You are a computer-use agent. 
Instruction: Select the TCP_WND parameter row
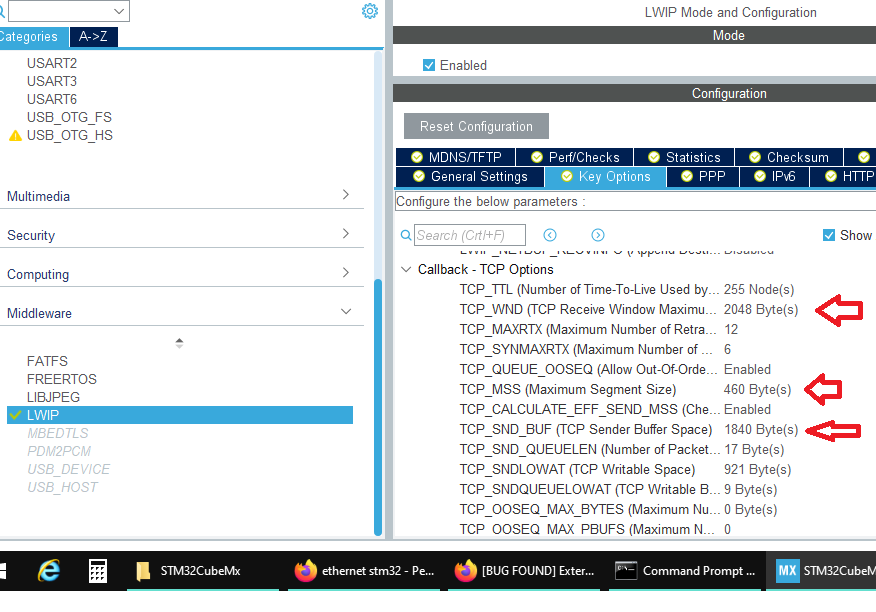pos(629,310)
